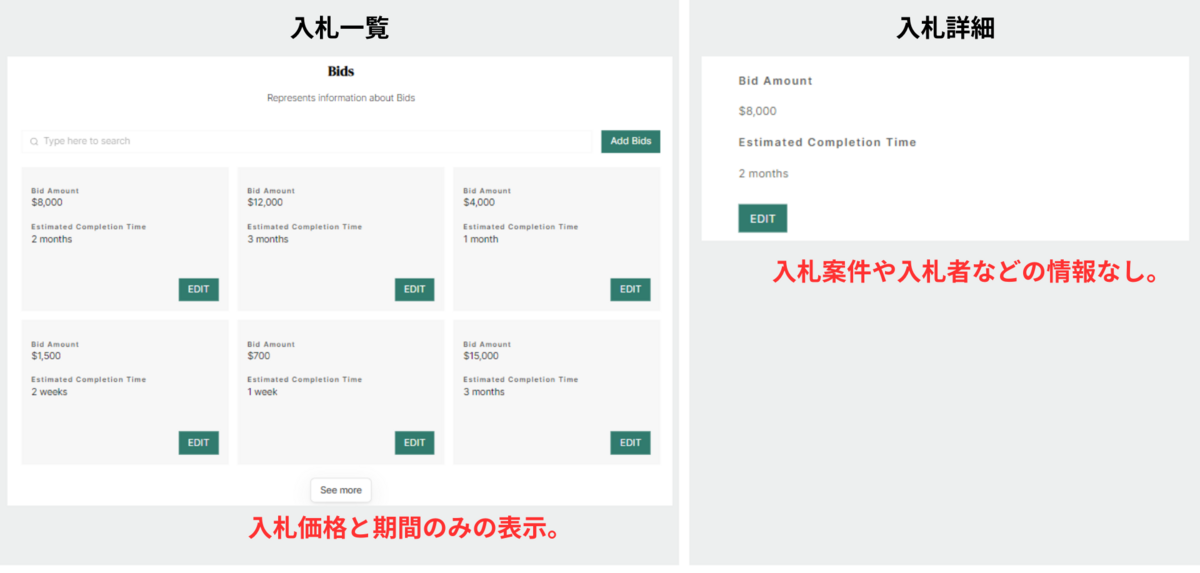Click the '1 week' completion time
This screenshot has width=1200, height=573.
[x=262, y=392]
